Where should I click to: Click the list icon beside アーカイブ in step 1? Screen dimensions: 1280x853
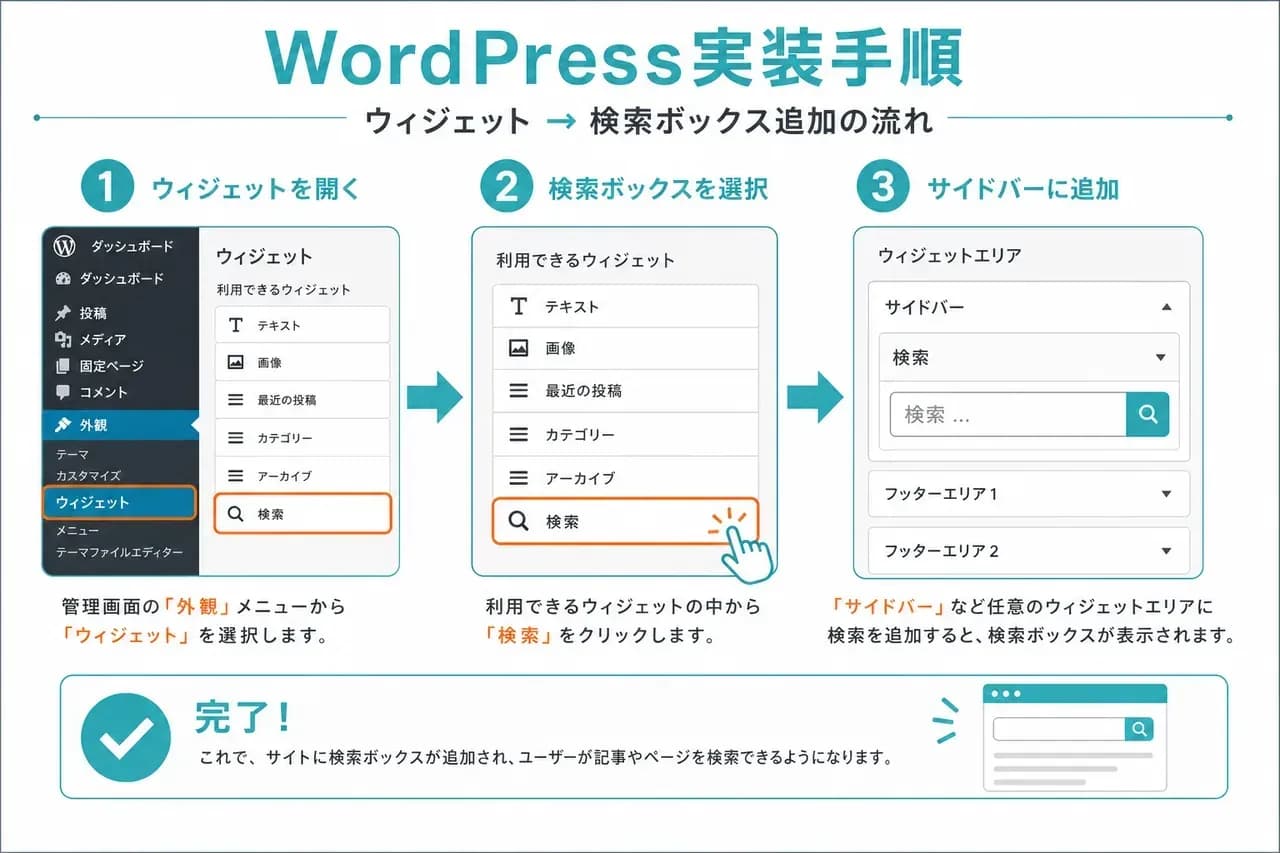(236, 476)
